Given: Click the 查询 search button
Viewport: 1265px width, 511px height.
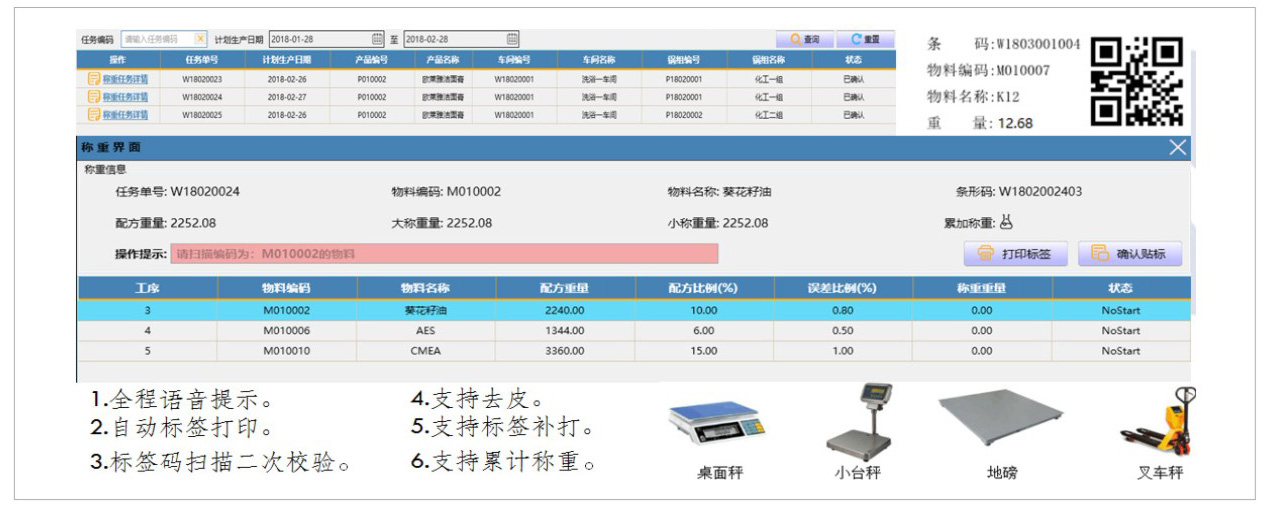Looking at the screenshot, I should coord(805,39).
